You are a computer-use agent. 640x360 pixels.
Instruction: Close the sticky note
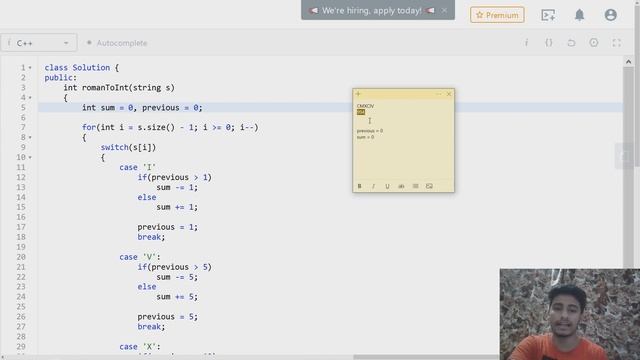click(449, 94)
